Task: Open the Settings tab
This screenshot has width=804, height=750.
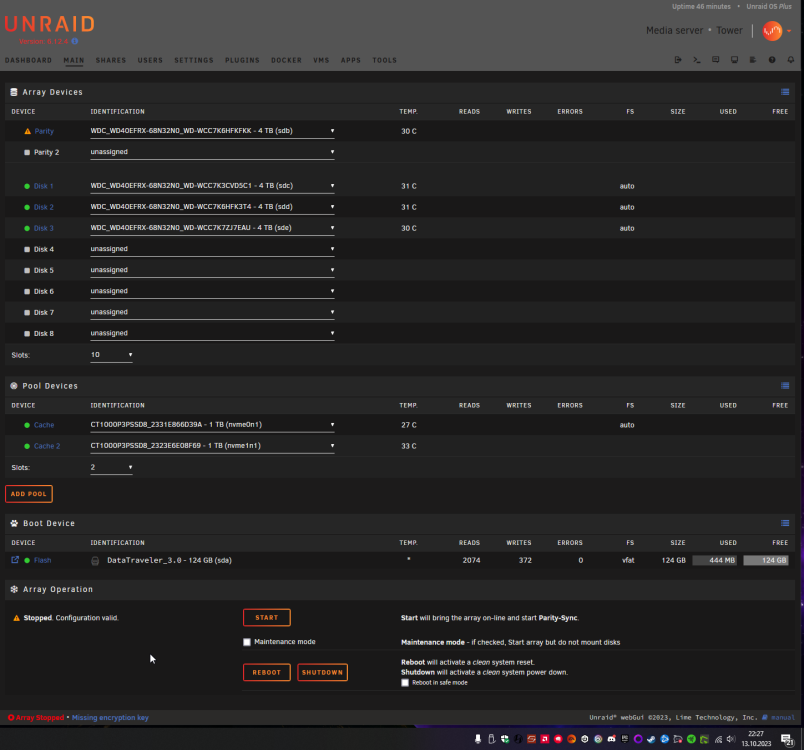Action: (x=193, y=60)
